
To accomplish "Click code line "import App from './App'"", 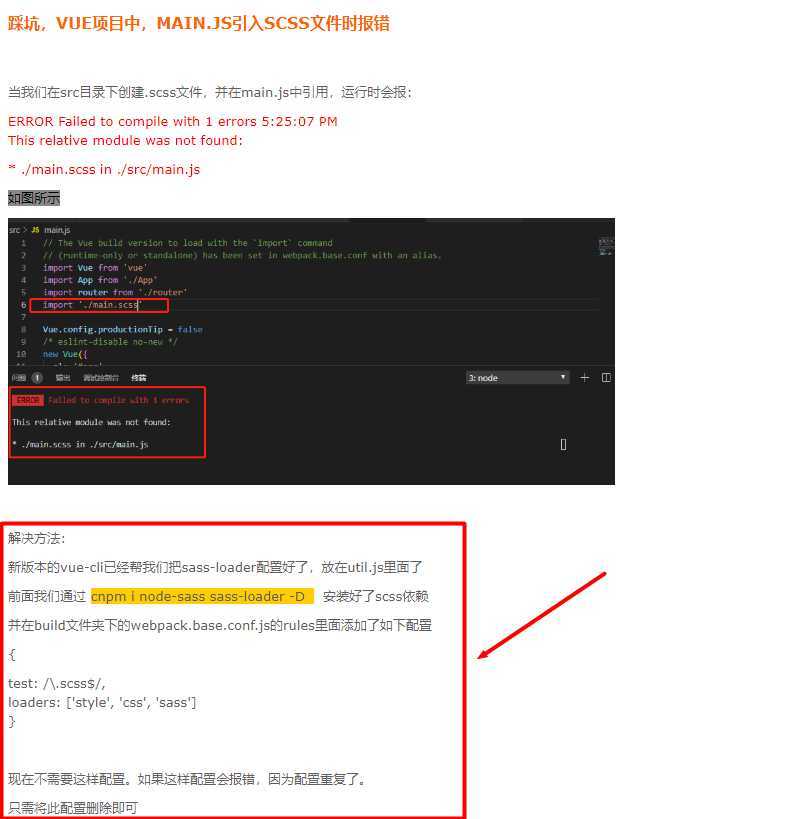I will point(100,280).
